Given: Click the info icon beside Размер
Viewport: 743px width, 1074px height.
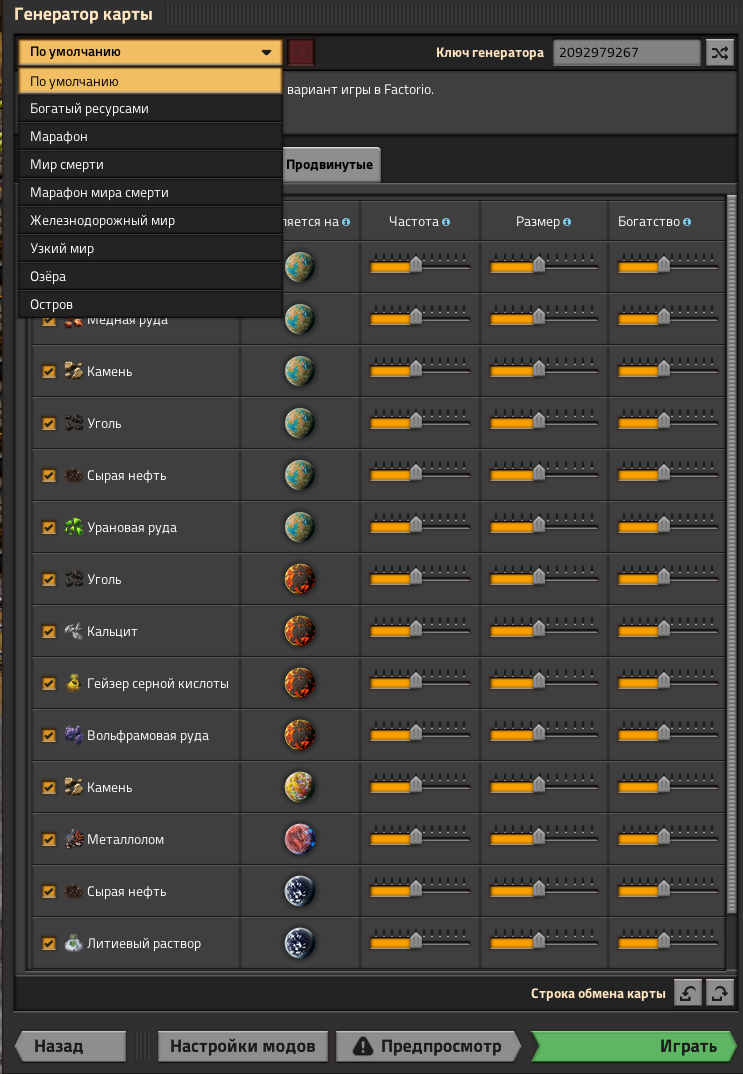Looking at the screenshot, I should pyautogui.click(x=566, y=222).
